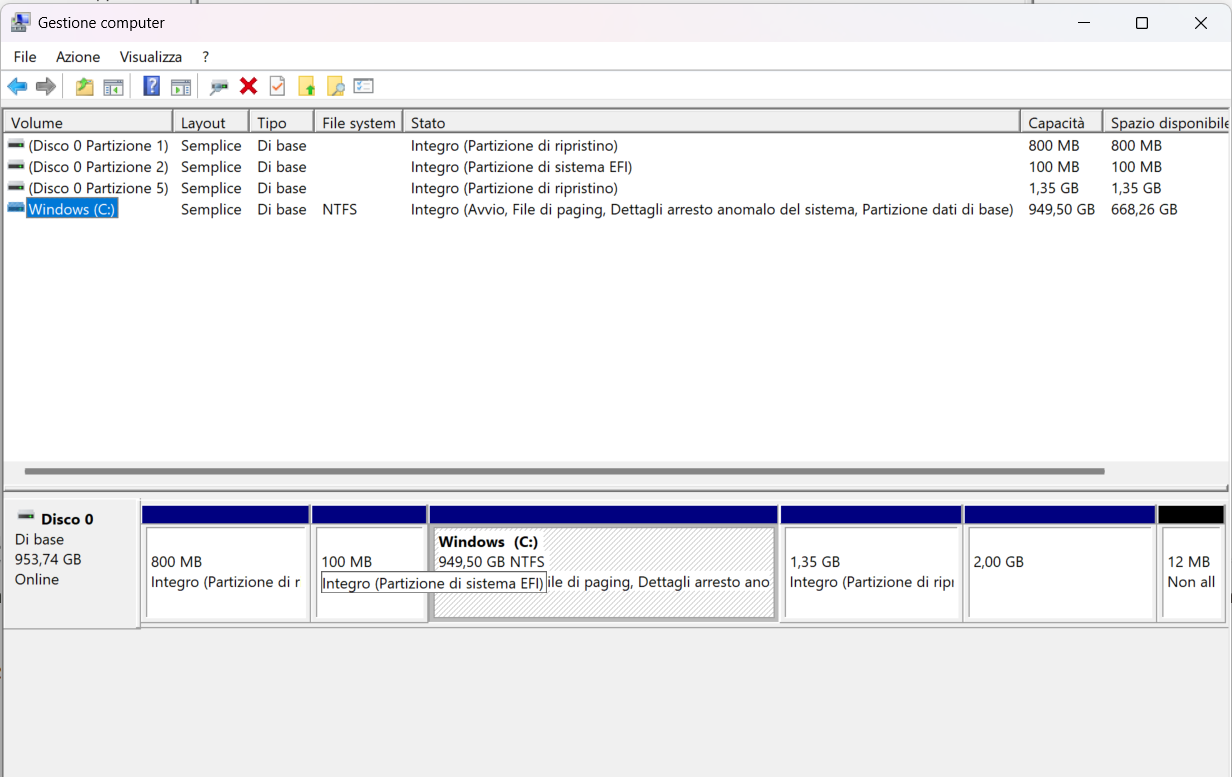Select the 12 MB unallocated space block

1191,564
